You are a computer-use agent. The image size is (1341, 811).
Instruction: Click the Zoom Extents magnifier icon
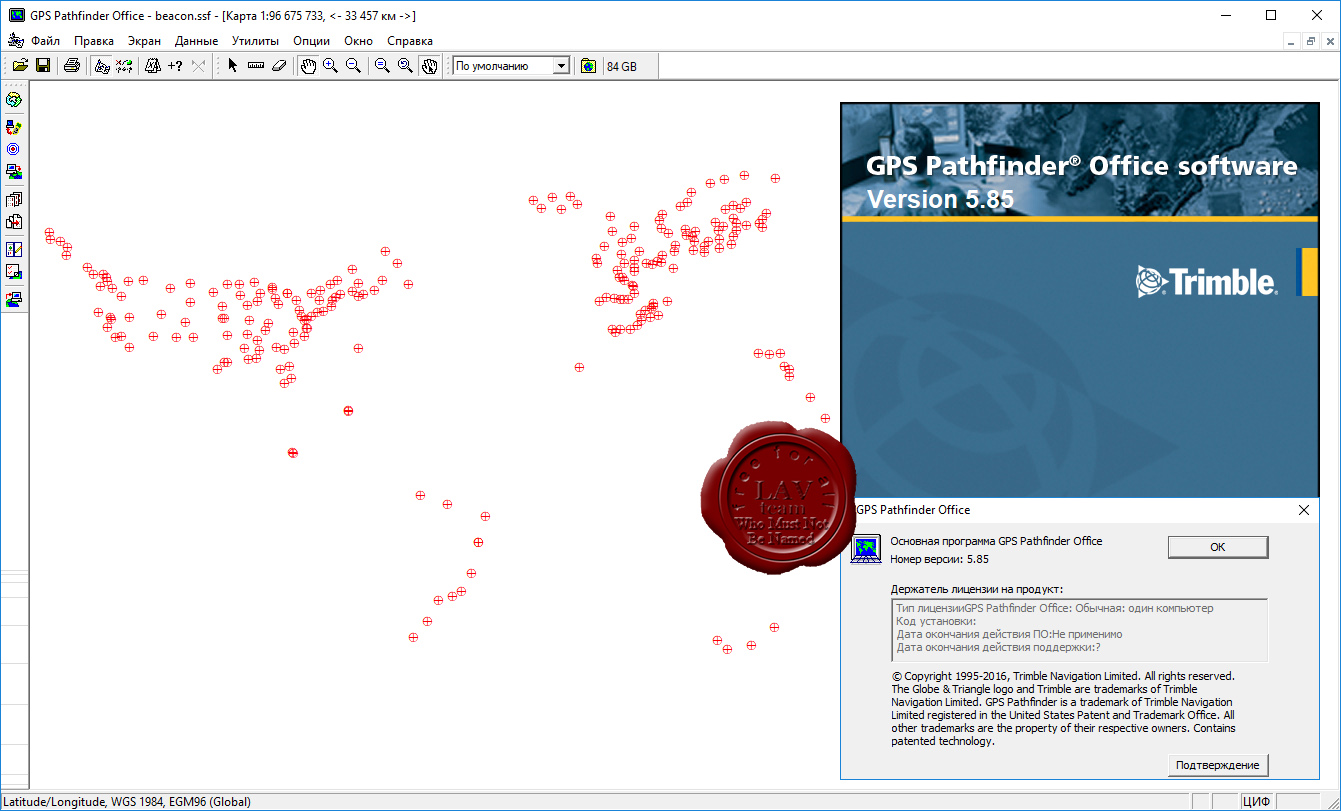tap(382, 66)
